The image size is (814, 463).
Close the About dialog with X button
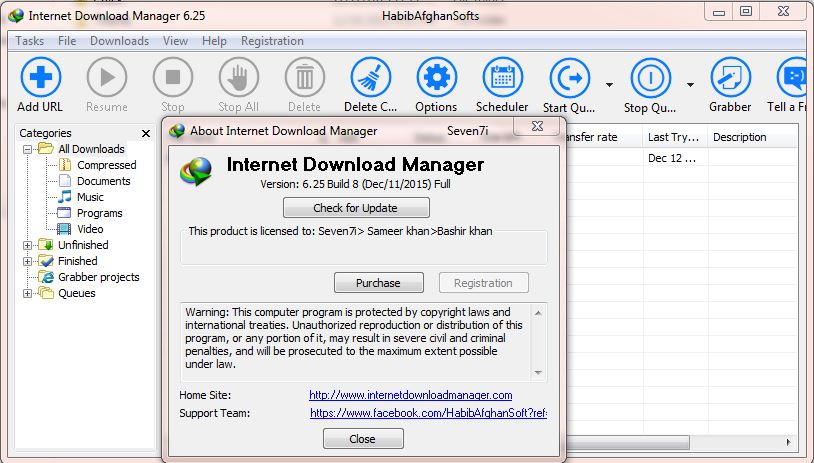pos(537,126)
